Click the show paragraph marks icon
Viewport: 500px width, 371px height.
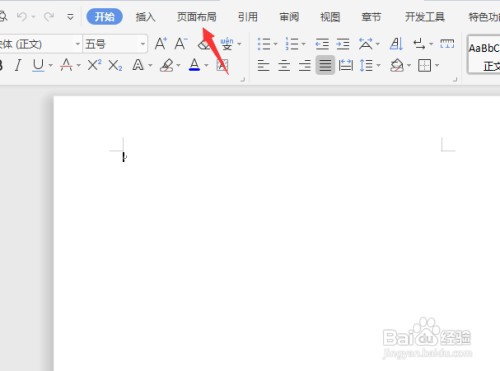419,44
